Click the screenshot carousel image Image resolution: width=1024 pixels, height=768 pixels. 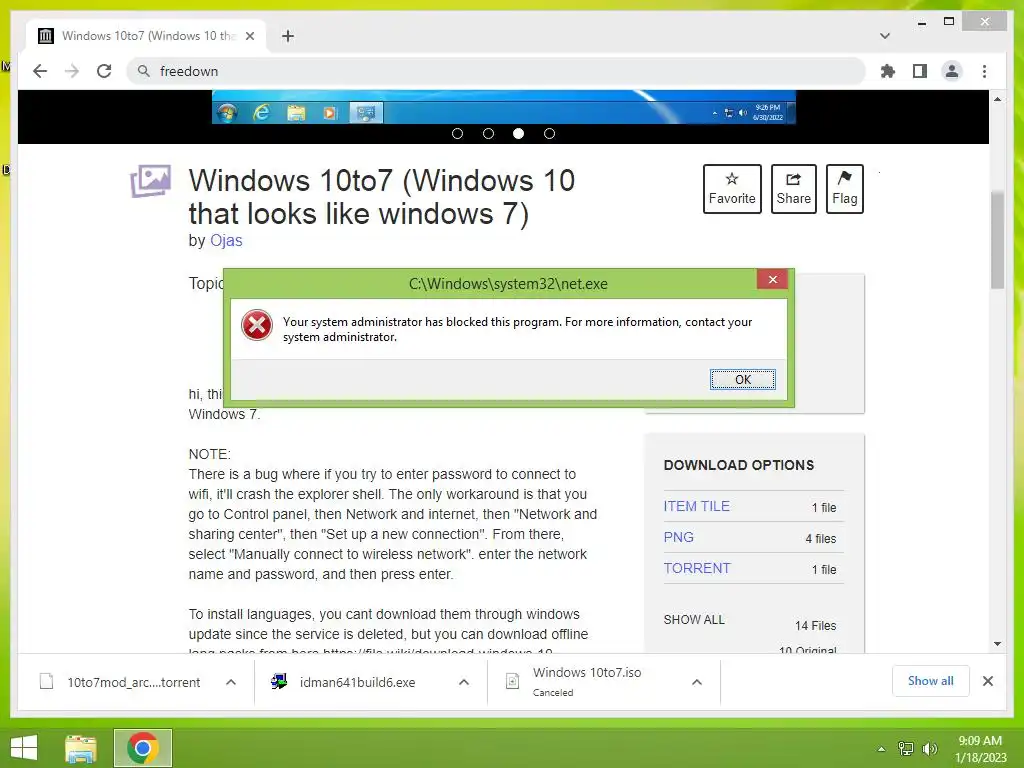tap(504, 107)
